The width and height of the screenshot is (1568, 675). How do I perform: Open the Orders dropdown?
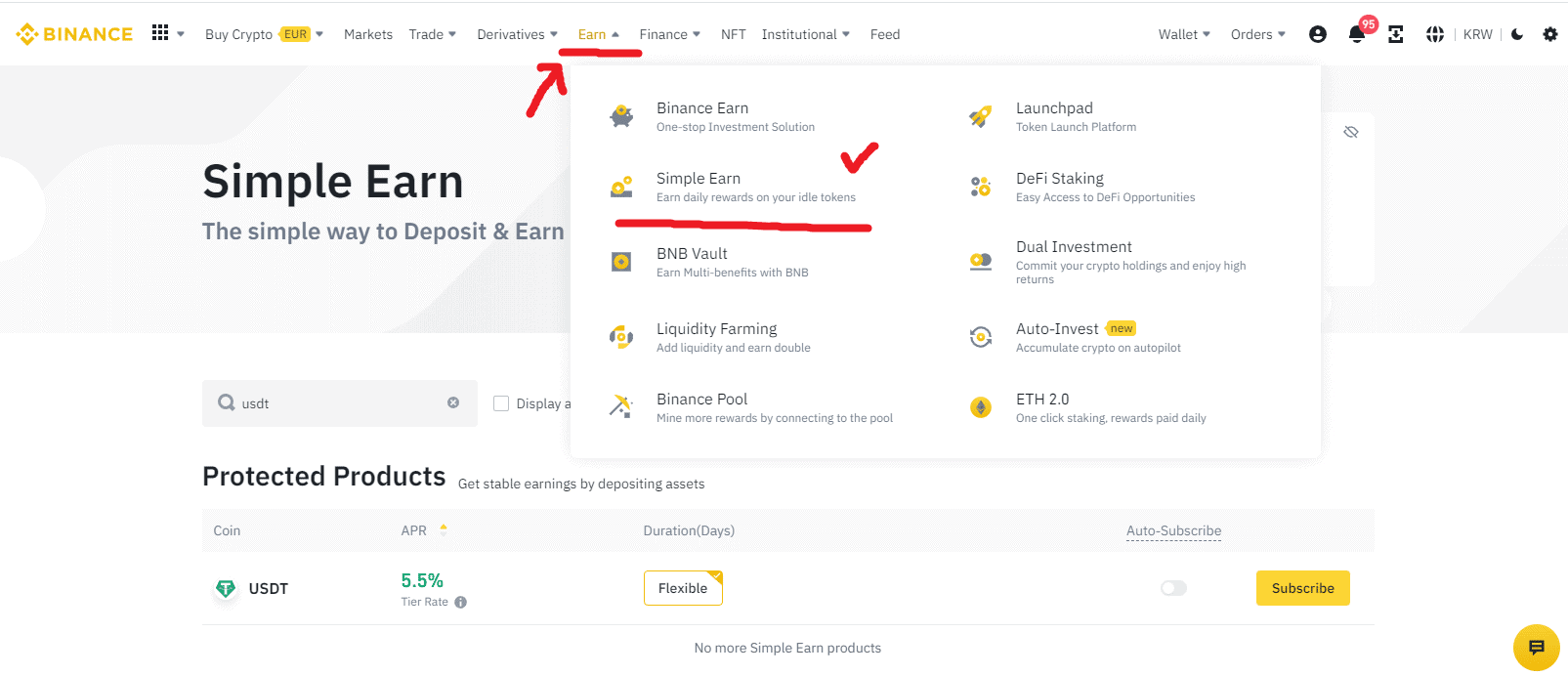coord(1257,34)
